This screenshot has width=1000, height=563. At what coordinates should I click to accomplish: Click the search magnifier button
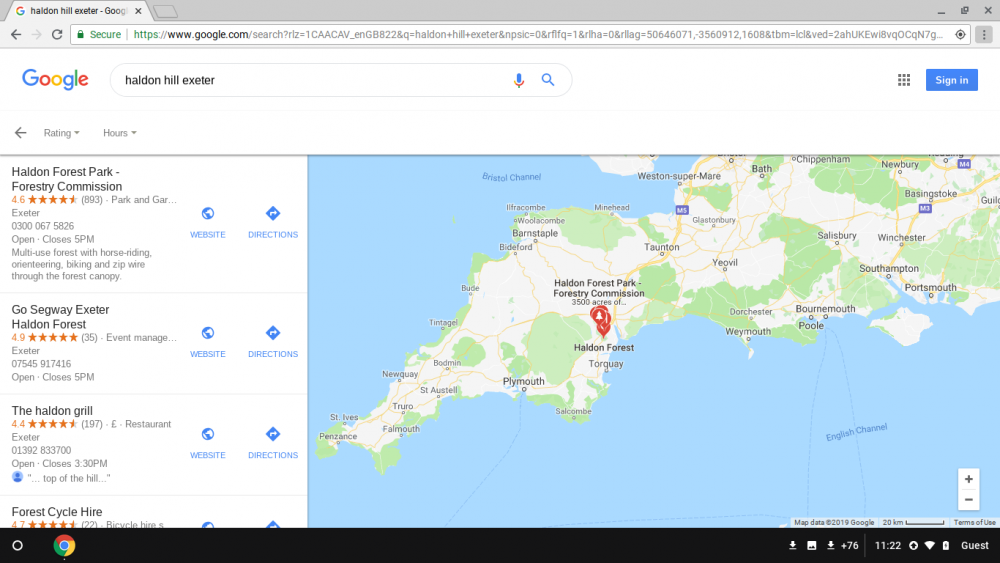pyautogui.click(x=548, y=80)
